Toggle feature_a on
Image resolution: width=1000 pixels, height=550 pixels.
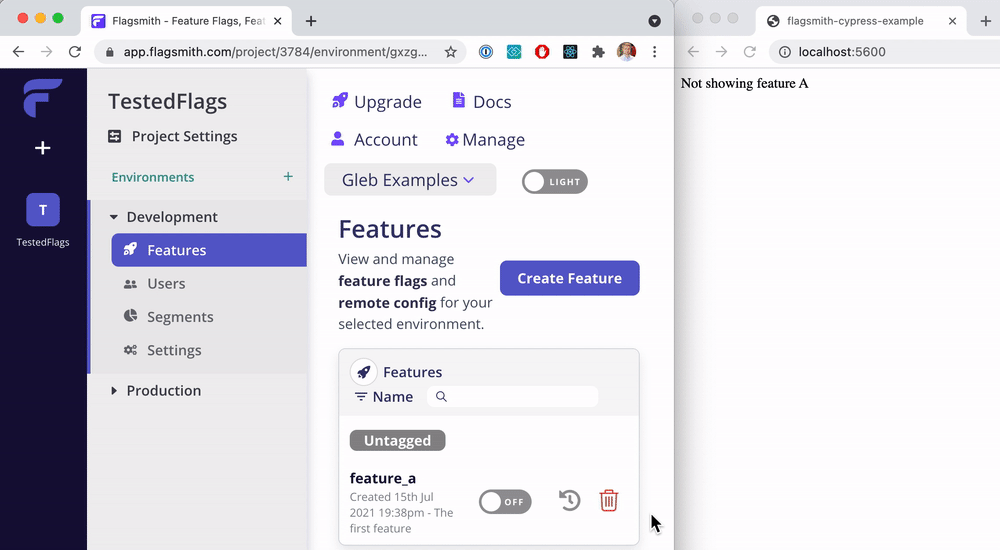tap(505, 502)
